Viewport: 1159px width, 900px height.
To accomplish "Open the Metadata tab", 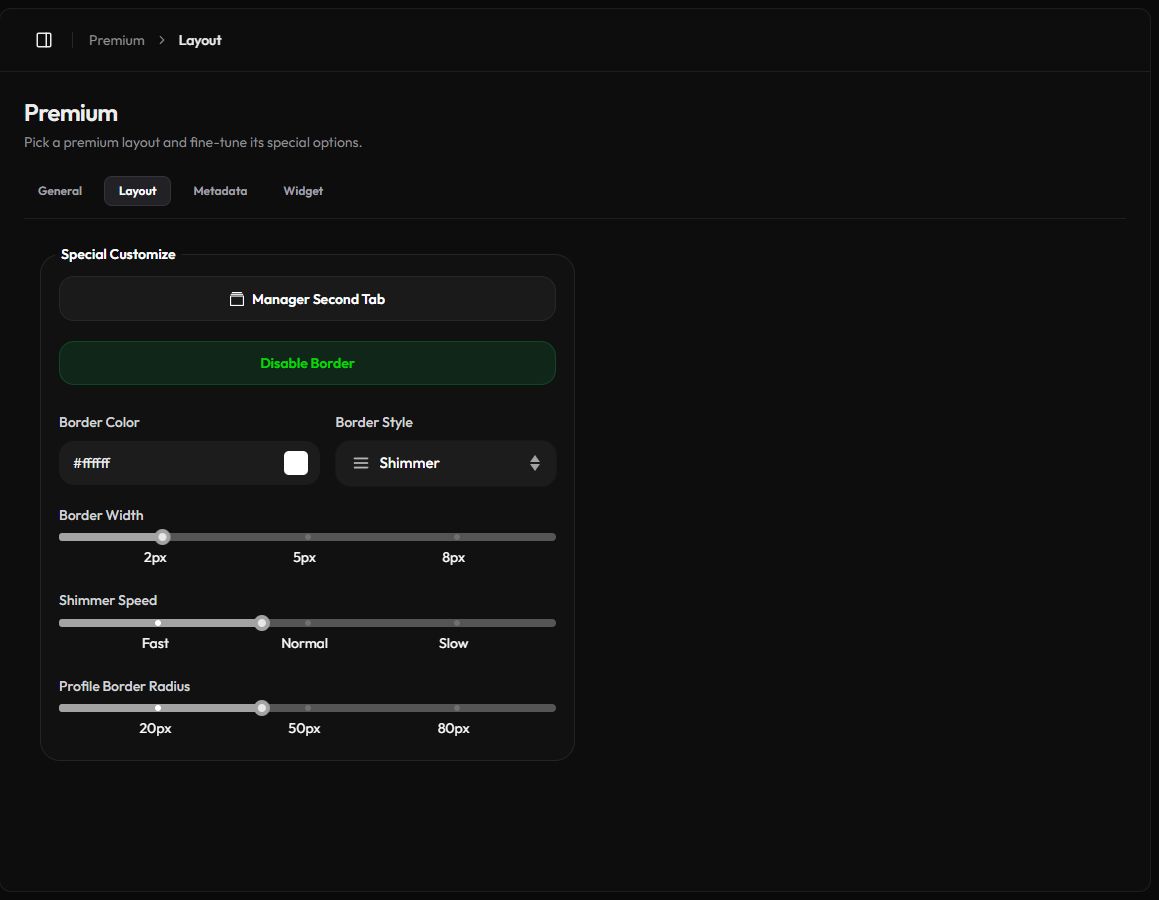I will (x=220, y=191).
